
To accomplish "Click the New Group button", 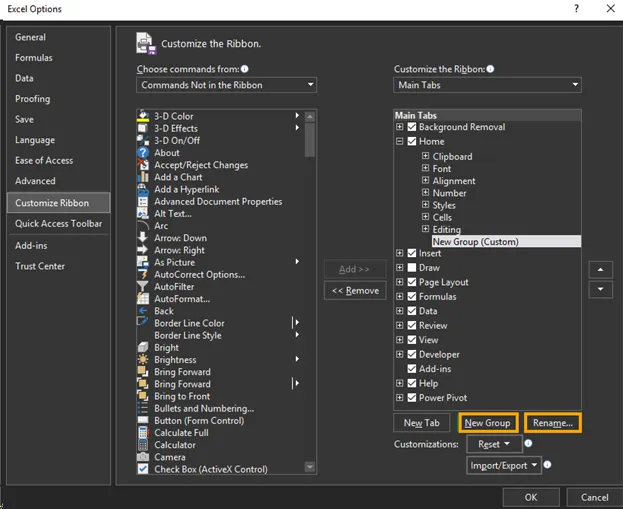I will 488,423.
